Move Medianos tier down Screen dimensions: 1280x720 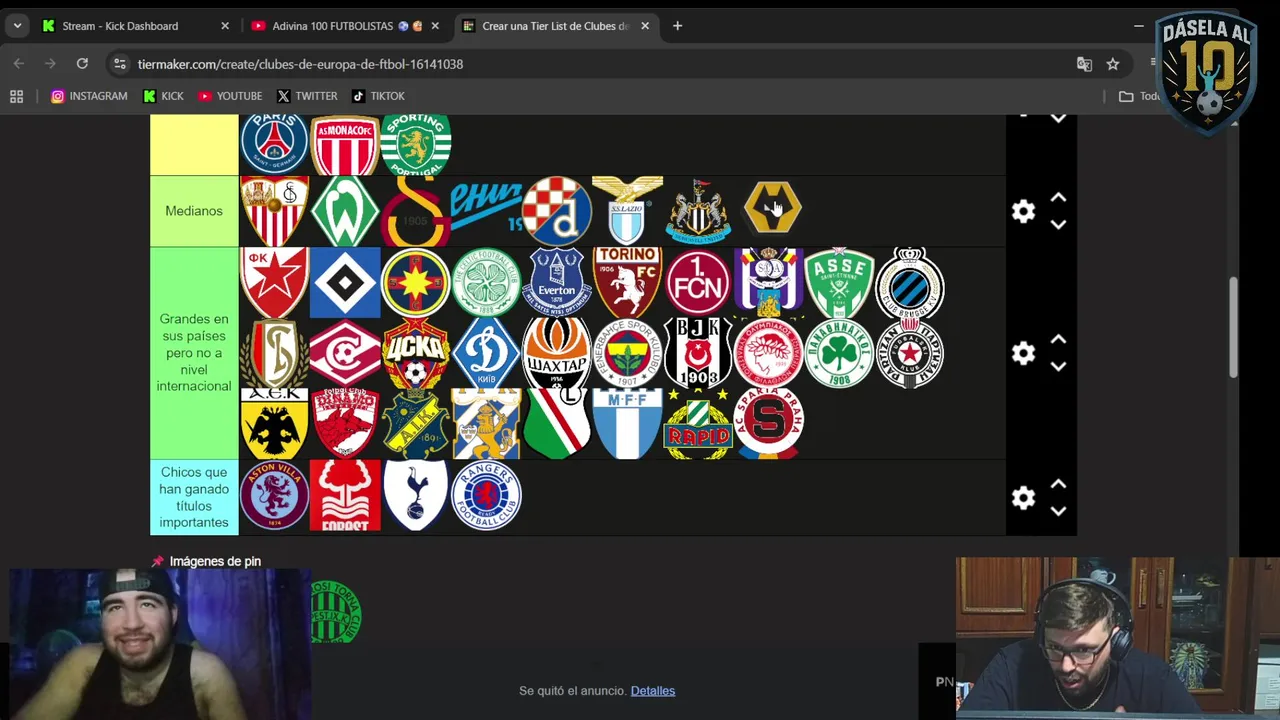[x=1058, y=225]
